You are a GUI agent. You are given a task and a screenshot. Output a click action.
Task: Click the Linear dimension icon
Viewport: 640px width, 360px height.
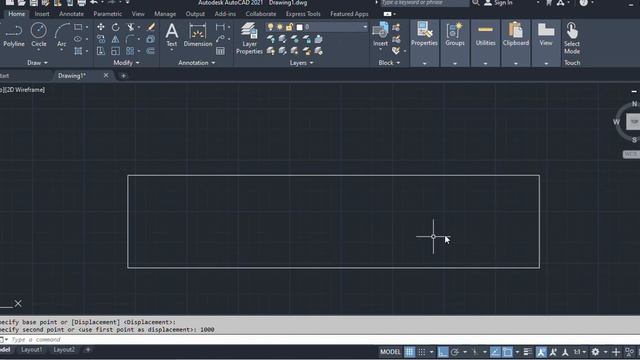[220, 27]
